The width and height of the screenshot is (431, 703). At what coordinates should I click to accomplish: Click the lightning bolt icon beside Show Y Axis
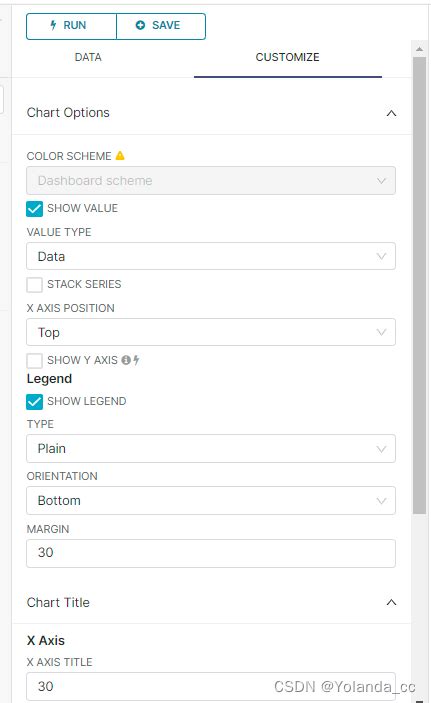(136, 360)
